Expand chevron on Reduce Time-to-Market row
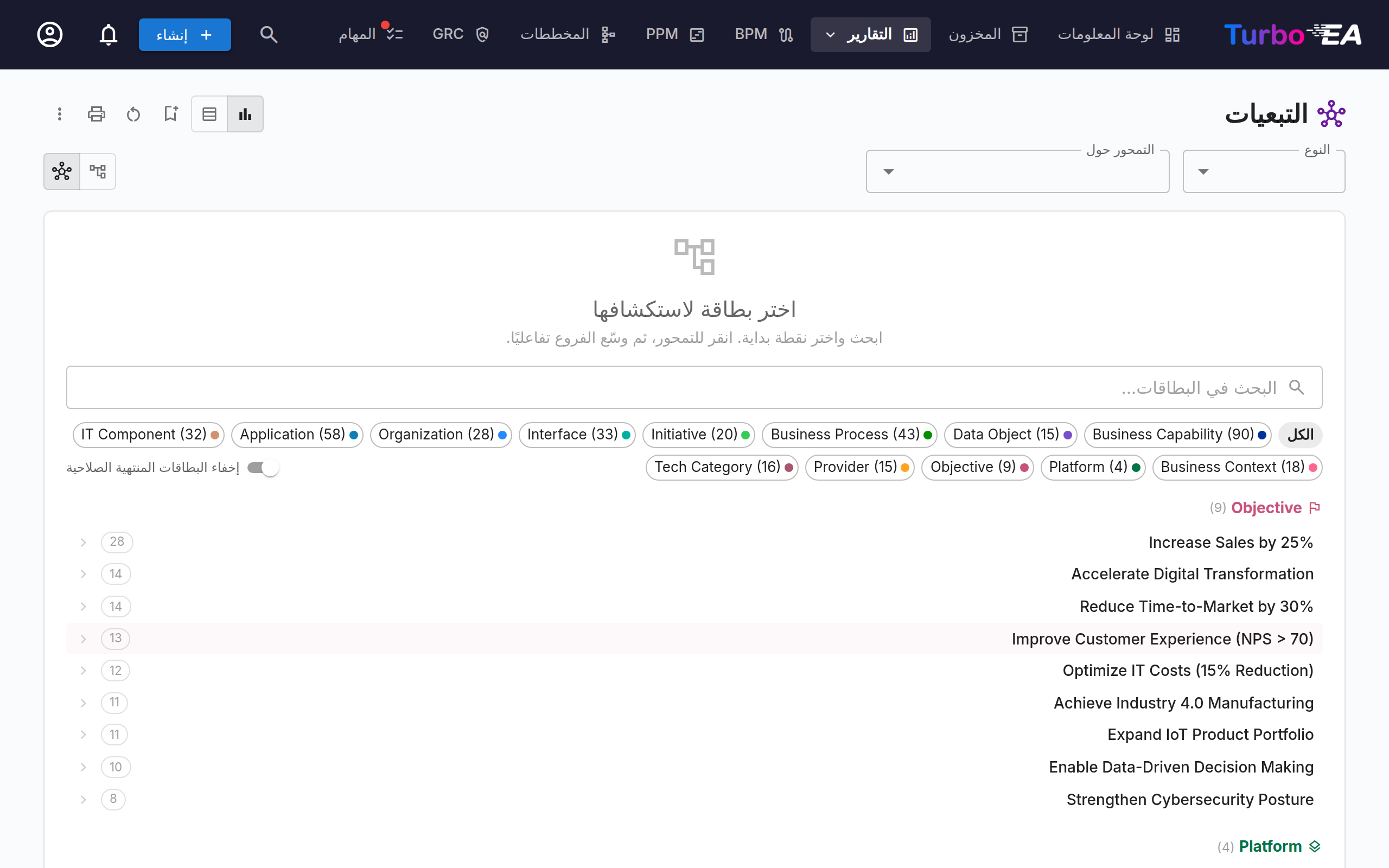Image resolution: width=1389 pixels, height=868 pixels. click(83, 606)
